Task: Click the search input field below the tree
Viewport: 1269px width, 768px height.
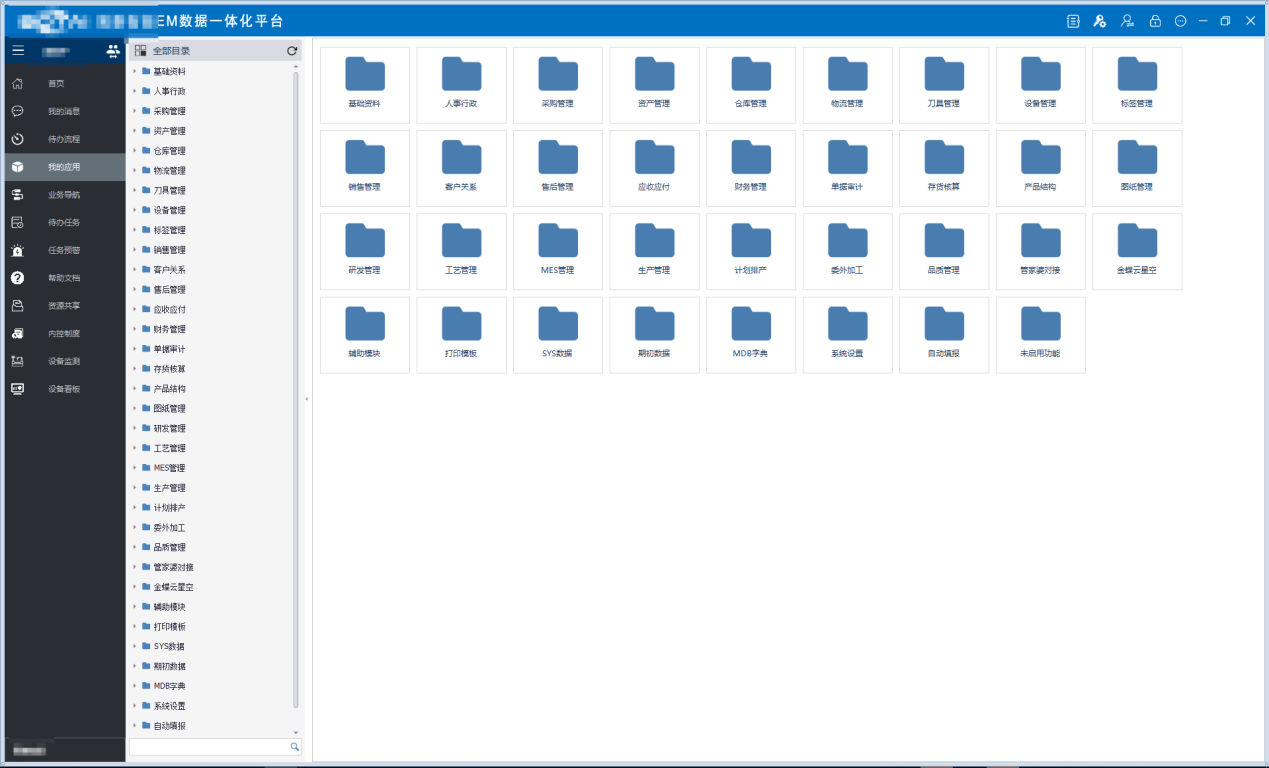Action: pyautogui.click(x=208, y=747)
